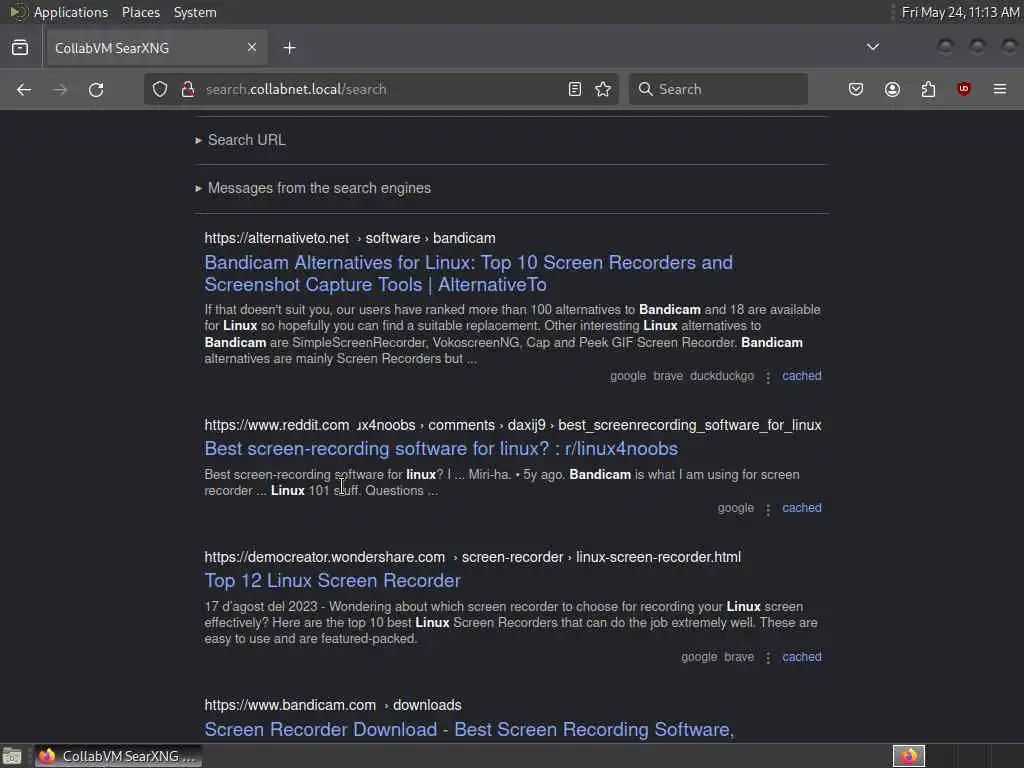
Task: Open cached version of wondershare result
Action: coord(801,656)
